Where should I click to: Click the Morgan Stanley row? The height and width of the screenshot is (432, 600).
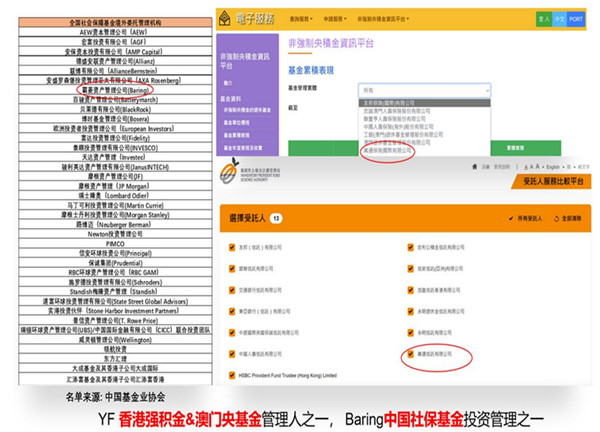pyautogui.click(x=115, y=215)
